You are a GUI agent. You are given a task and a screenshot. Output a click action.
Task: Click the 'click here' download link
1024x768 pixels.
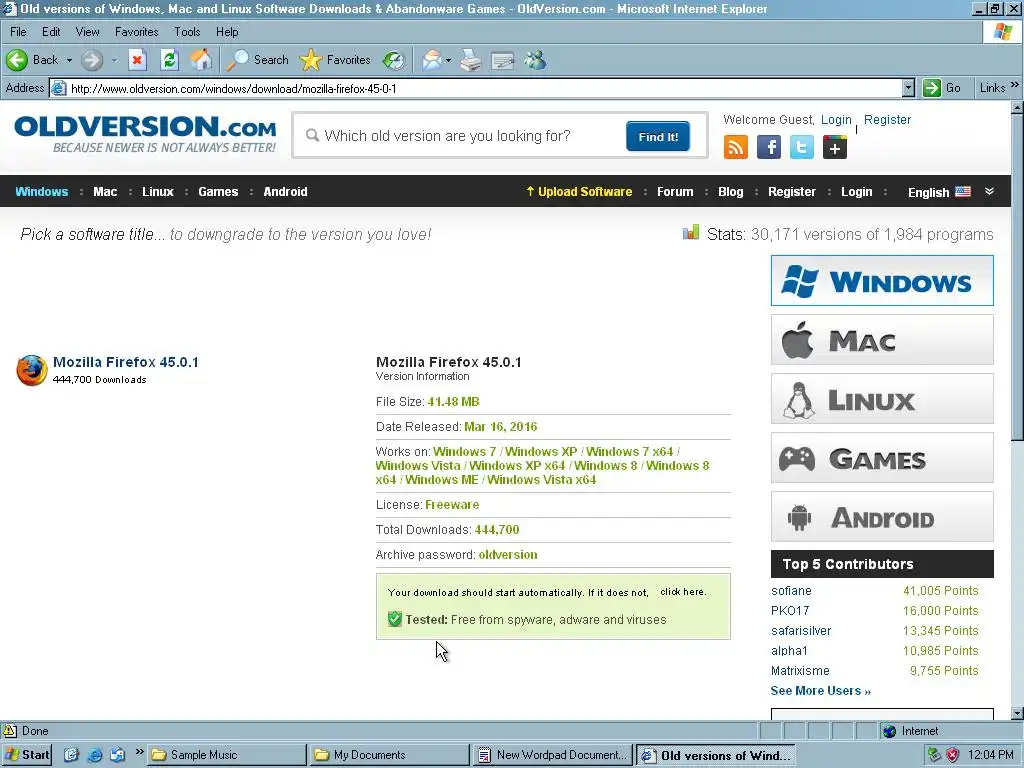pyautogui.click(x=682, y=592)
